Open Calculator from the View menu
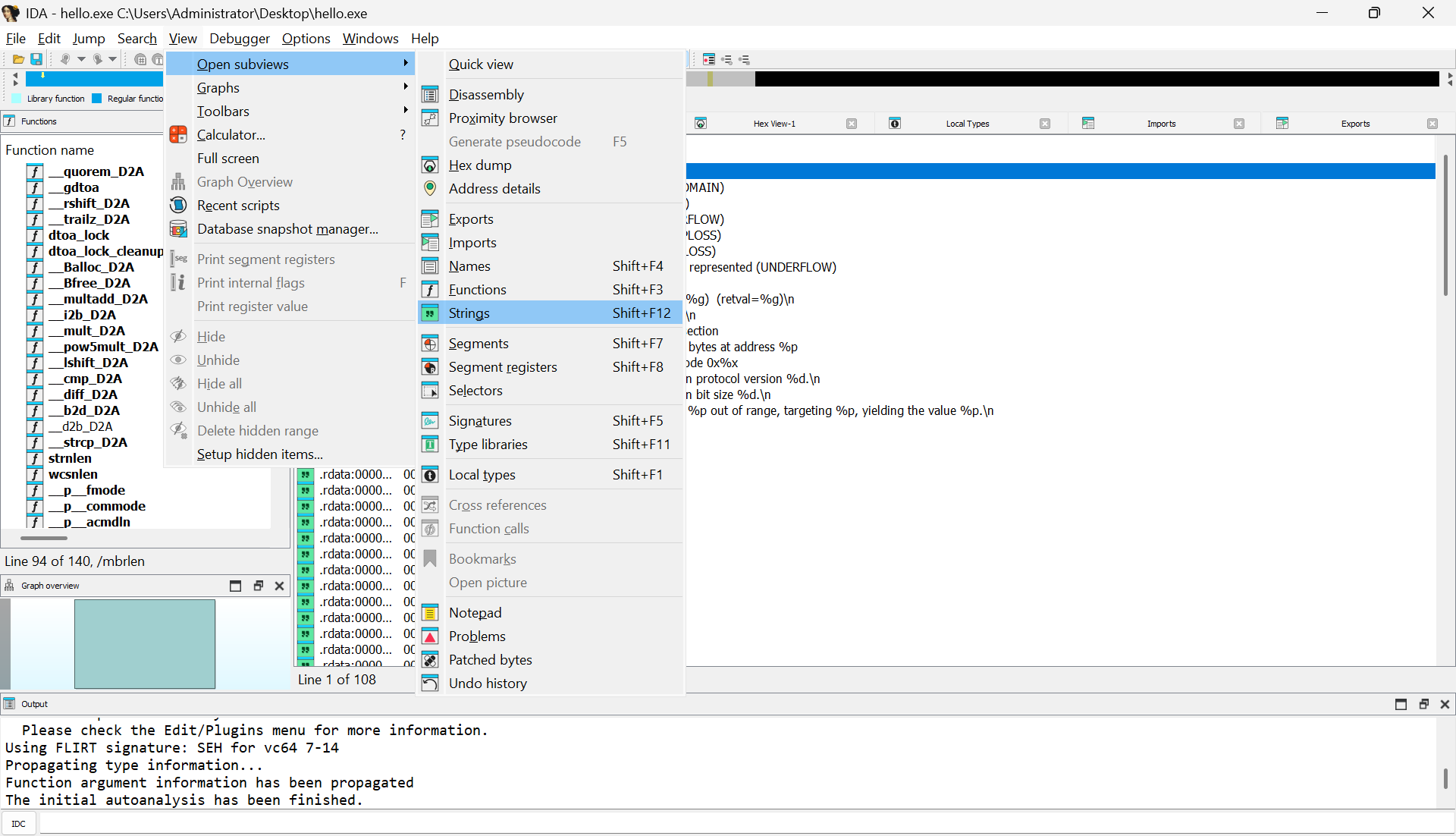The image size is (1456, 836). pos(231,135)
